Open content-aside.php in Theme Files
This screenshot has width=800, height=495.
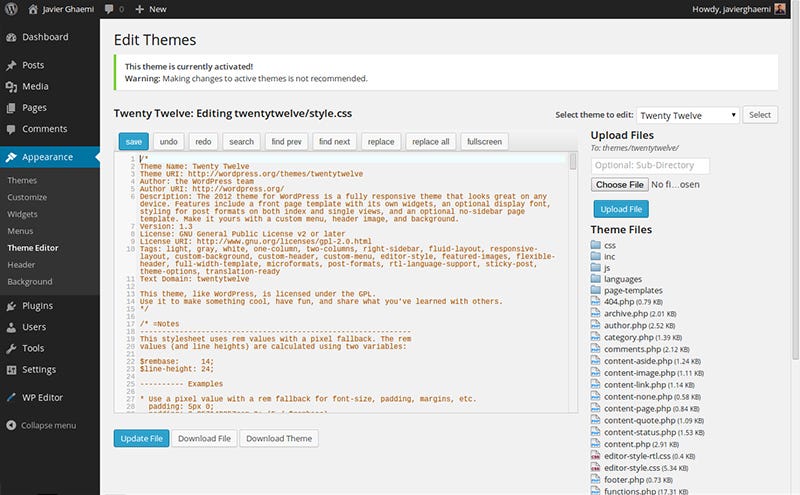coord(638,361)
